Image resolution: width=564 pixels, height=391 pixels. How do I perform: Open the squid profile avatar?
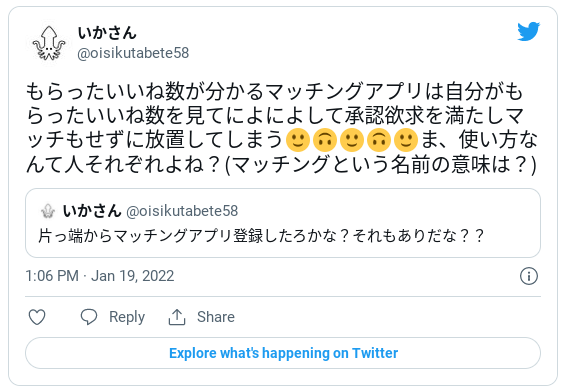coord(49,42)
